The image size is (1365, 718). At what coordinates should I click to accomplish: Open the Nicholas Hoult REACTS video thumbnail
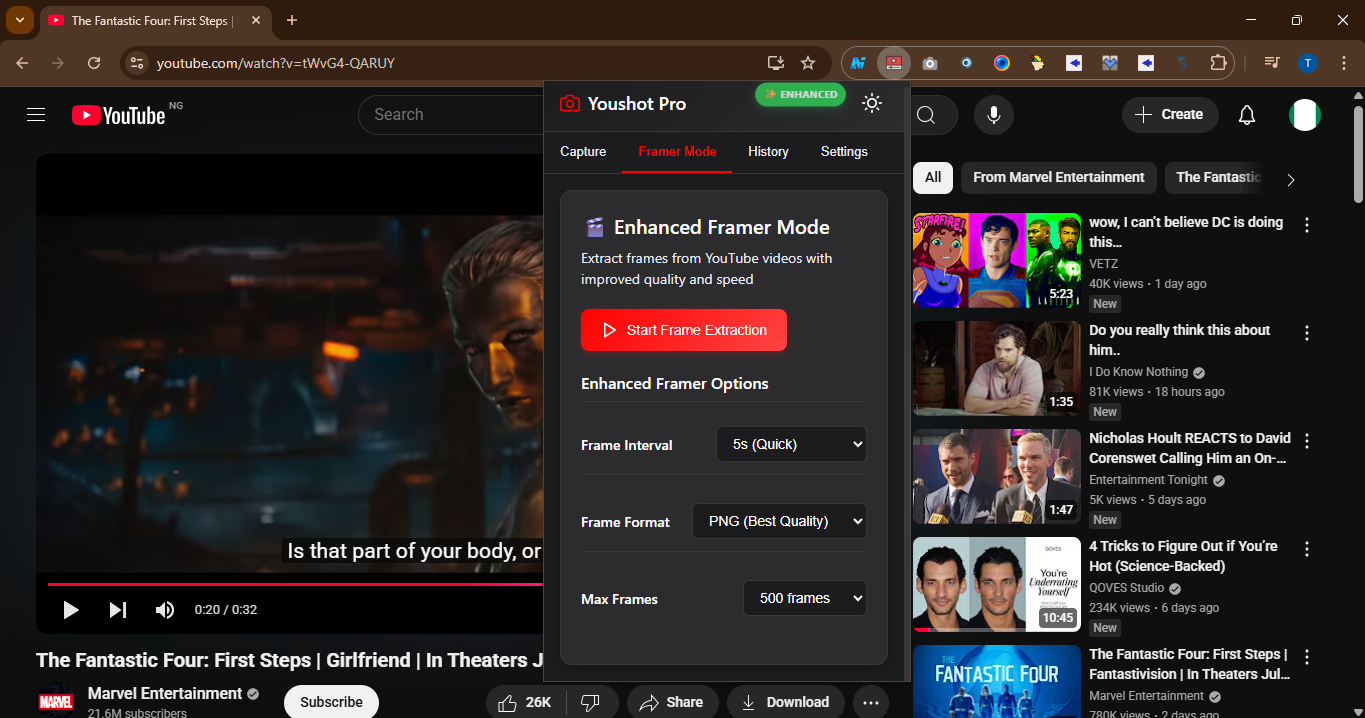point(997,476)
